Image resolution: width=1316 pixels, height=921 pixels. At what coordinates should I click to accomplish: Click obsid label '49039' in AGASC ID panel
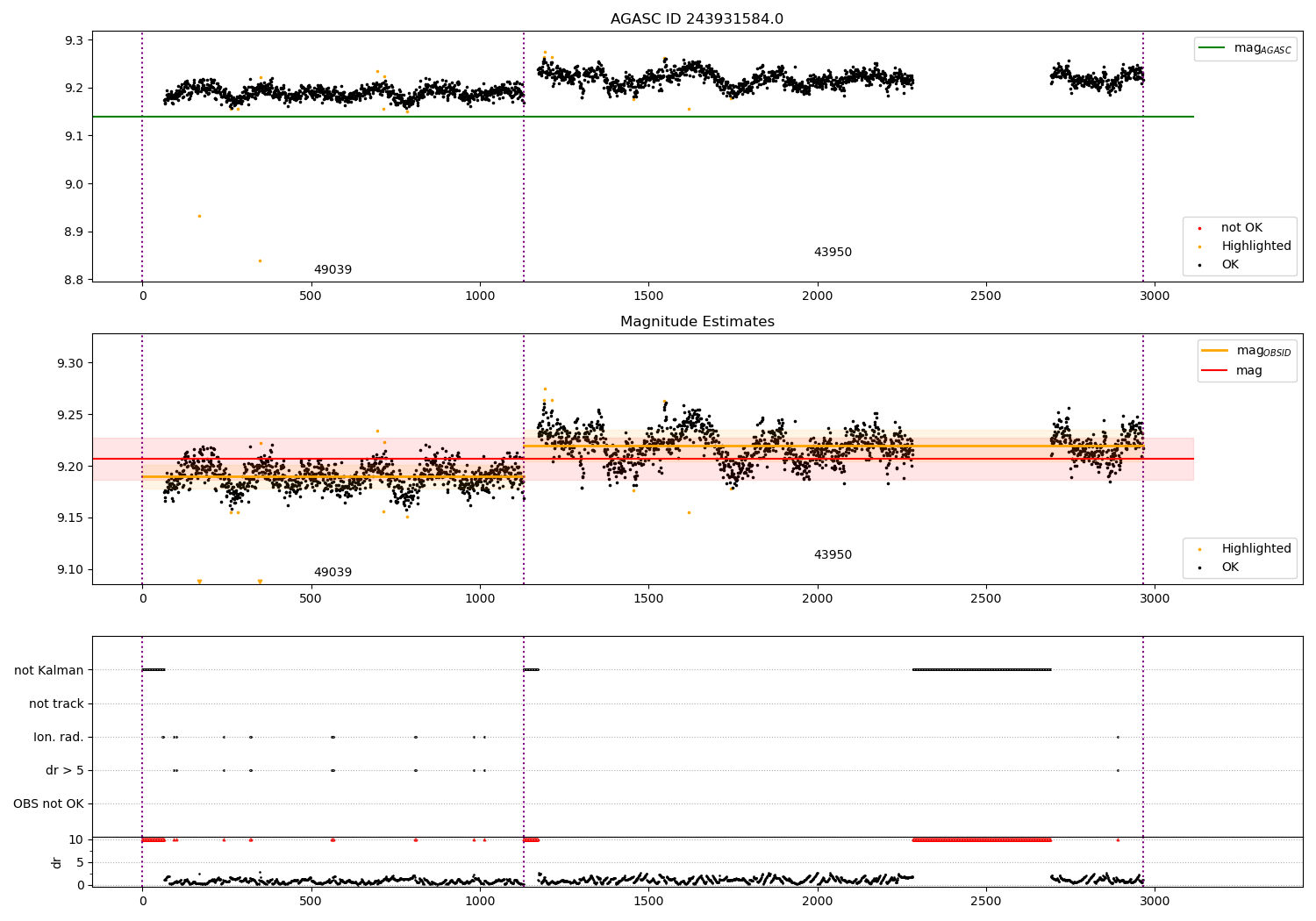pos(333,270)
